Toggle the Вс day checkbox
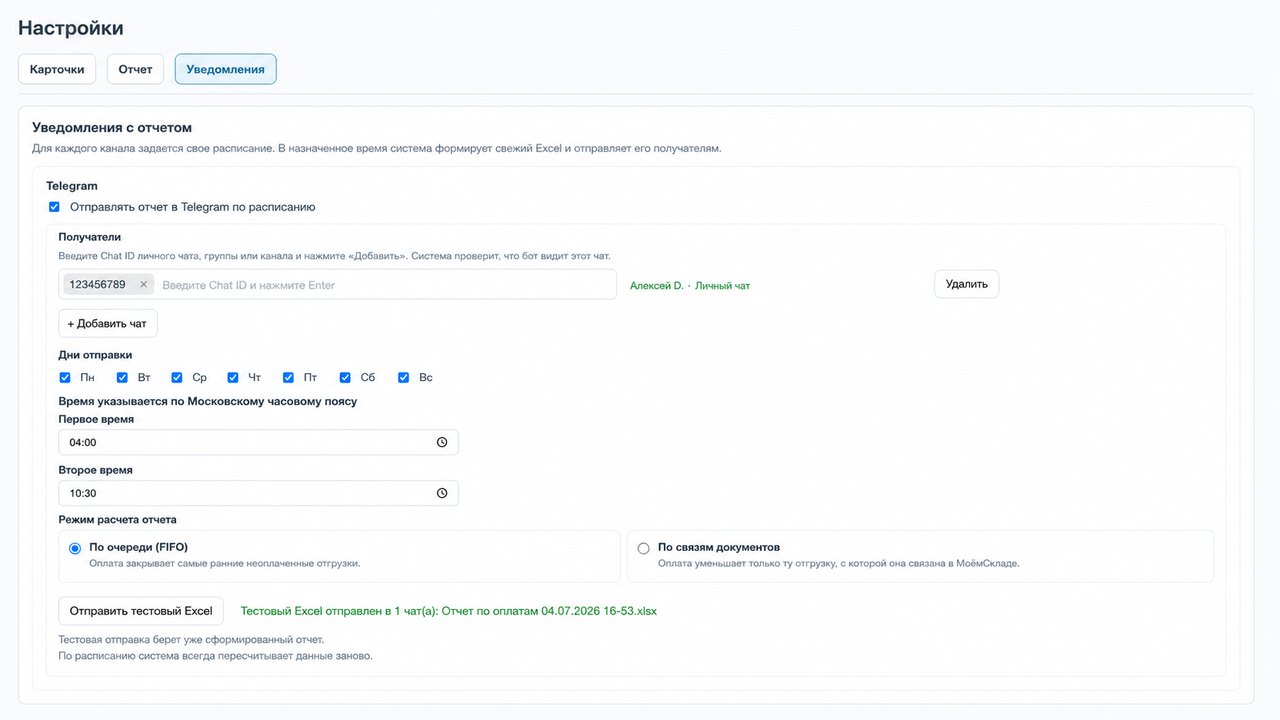 pos(404,378)
